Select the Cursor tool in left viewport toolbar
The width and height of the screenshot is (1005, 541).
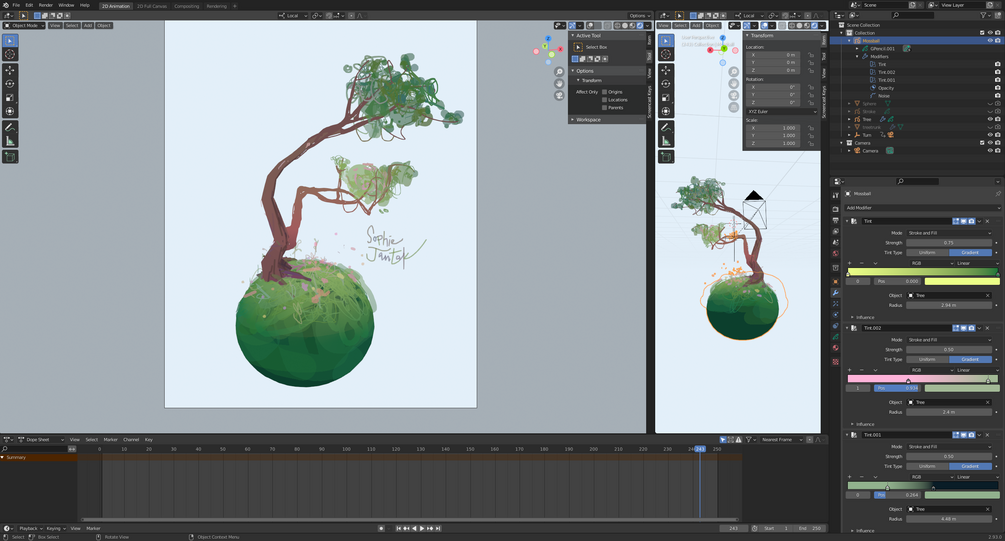[10, 54]
